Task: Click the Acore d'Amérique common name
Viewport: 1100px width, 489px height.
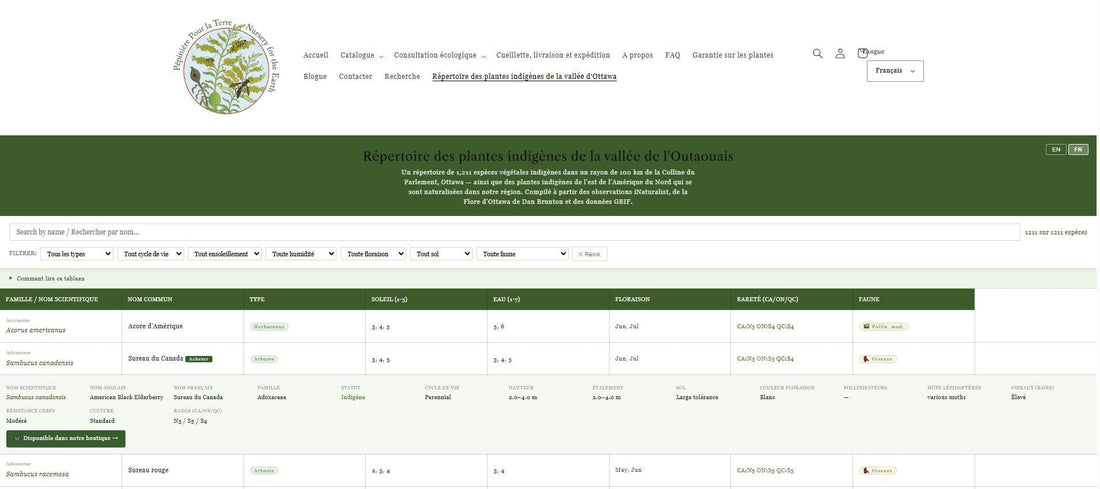Action: [155, 326]
